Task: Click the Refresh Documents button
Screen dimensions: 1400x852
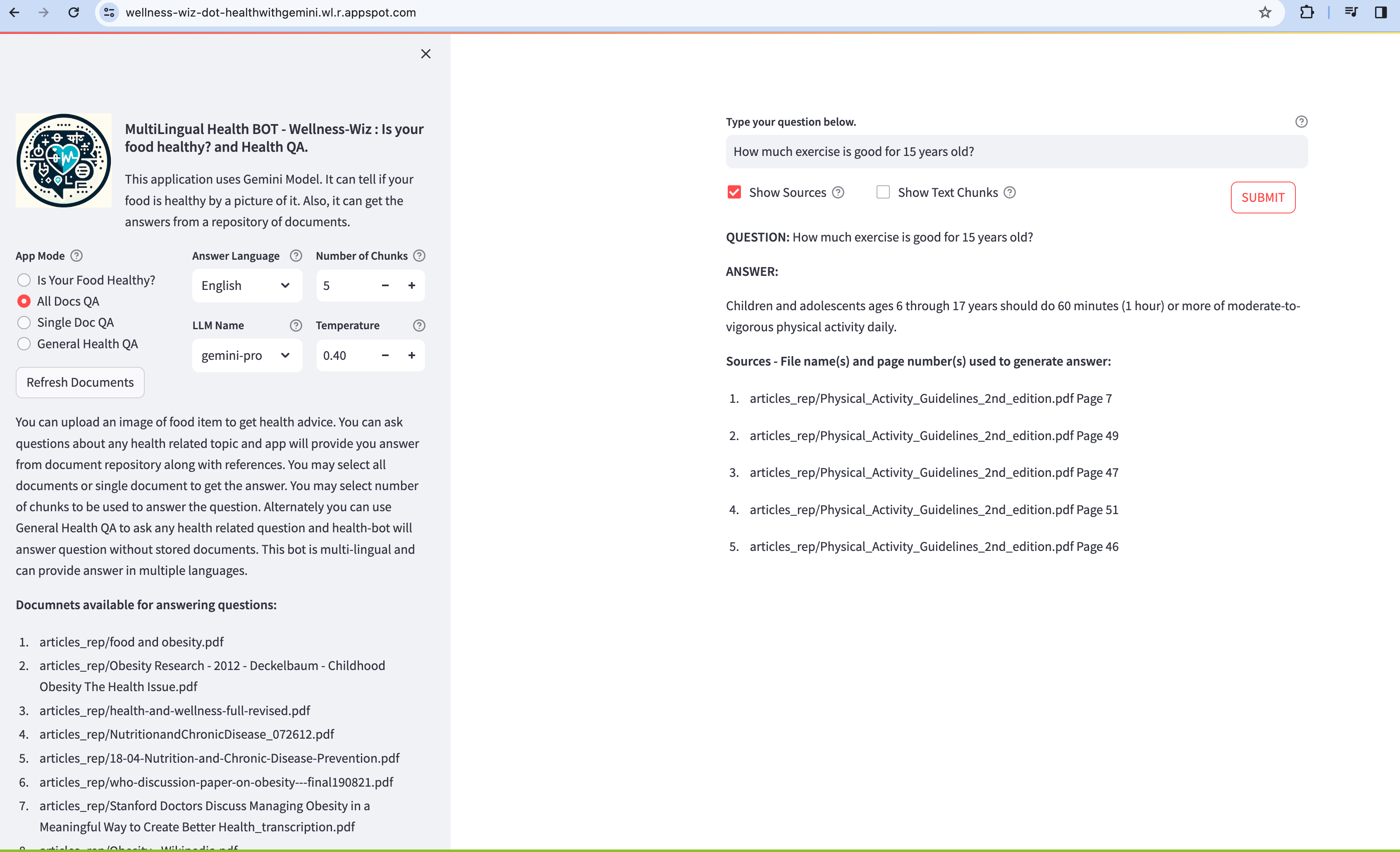Action: click(80, 383)
